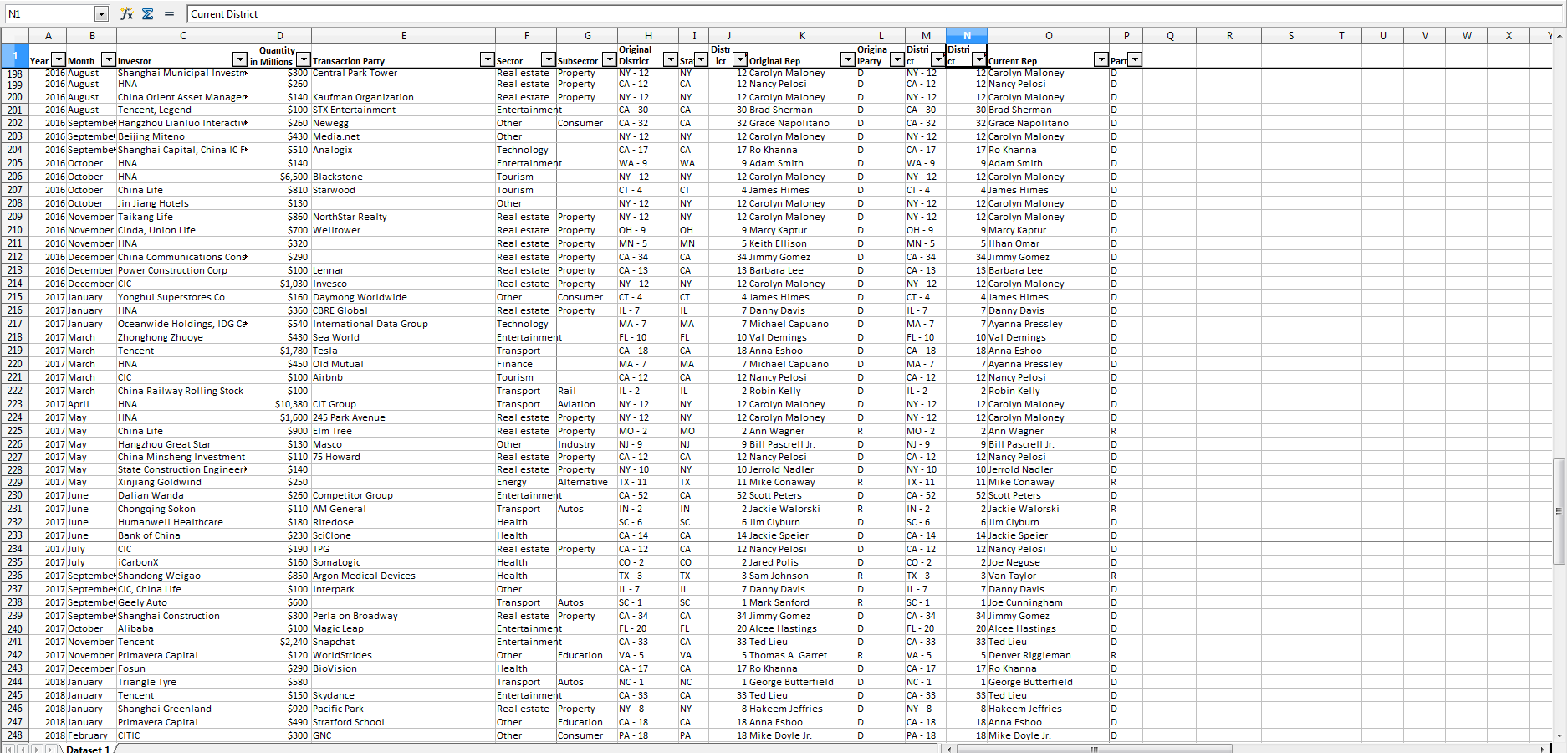Select row 223 header
Screen dimensions: 1568x753
15,404
